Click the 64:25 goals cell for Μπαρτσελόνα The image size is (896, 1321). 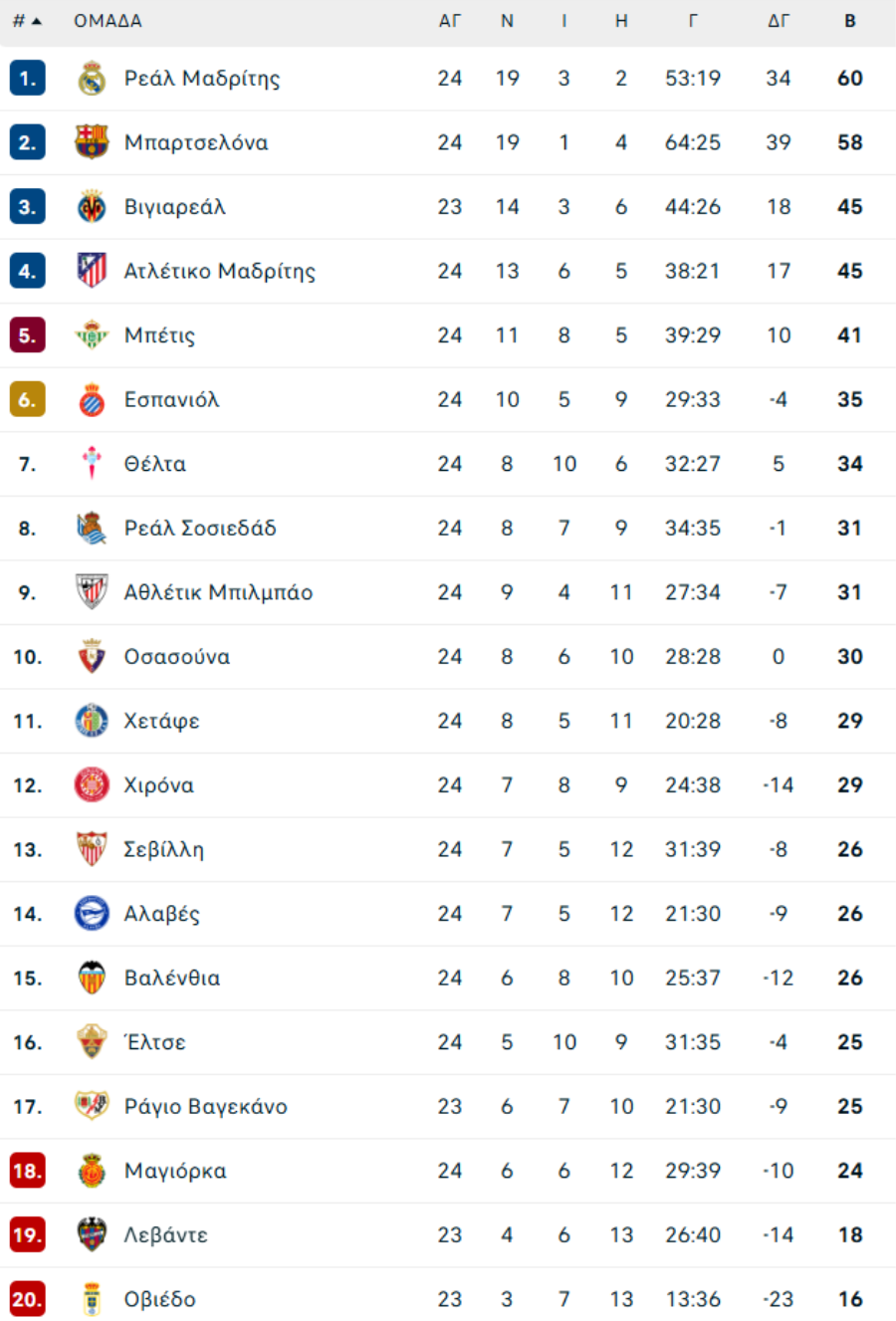[693, 142]
